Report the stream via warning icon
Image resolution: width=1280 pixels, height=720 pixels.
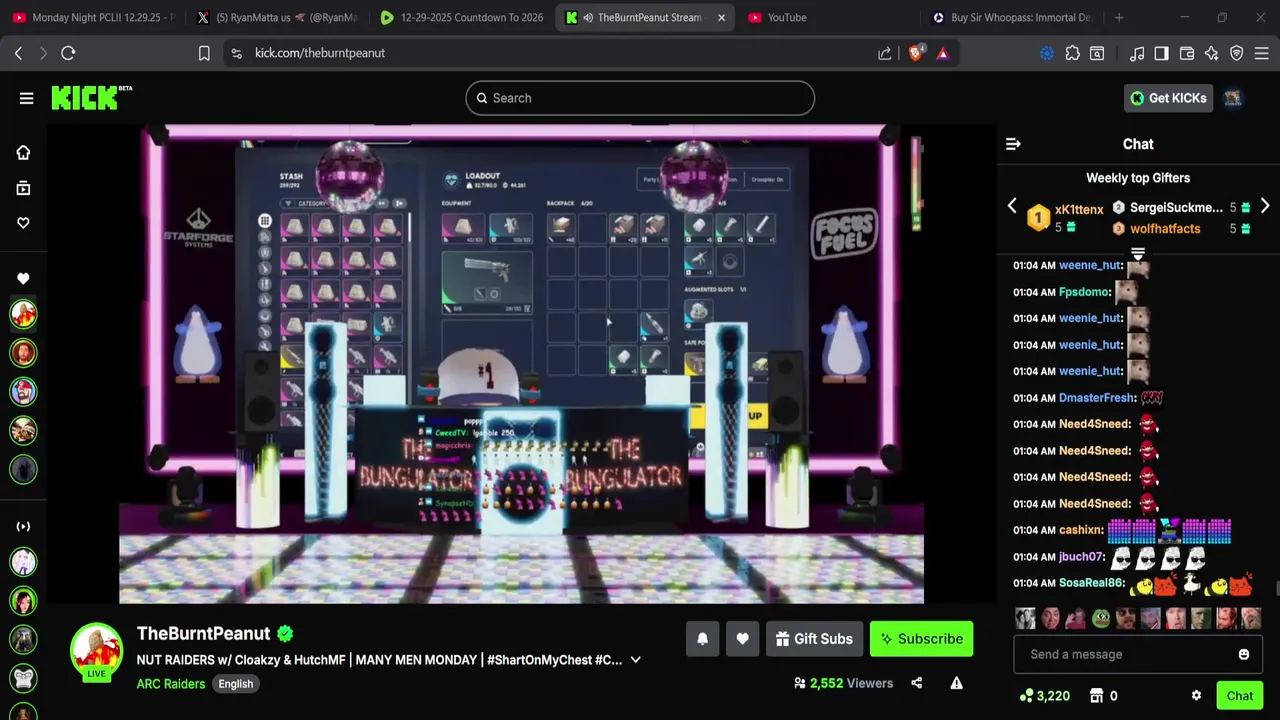pyautogui.click(x=956, y=683)
